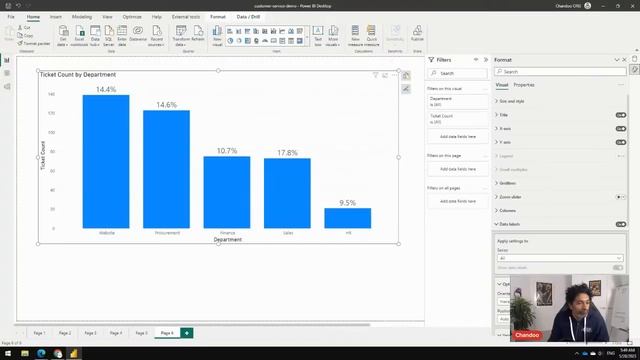Click the Excel workbook icon
The image size is (640, 360).
click(79, 35)
